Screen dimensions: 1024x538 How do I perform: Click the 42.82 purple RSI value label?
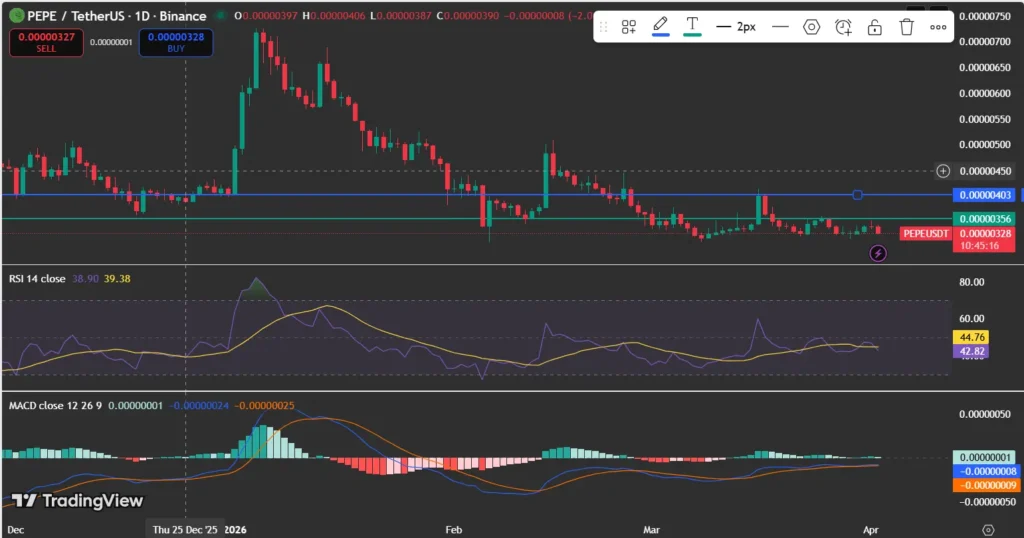click(971, 351)
